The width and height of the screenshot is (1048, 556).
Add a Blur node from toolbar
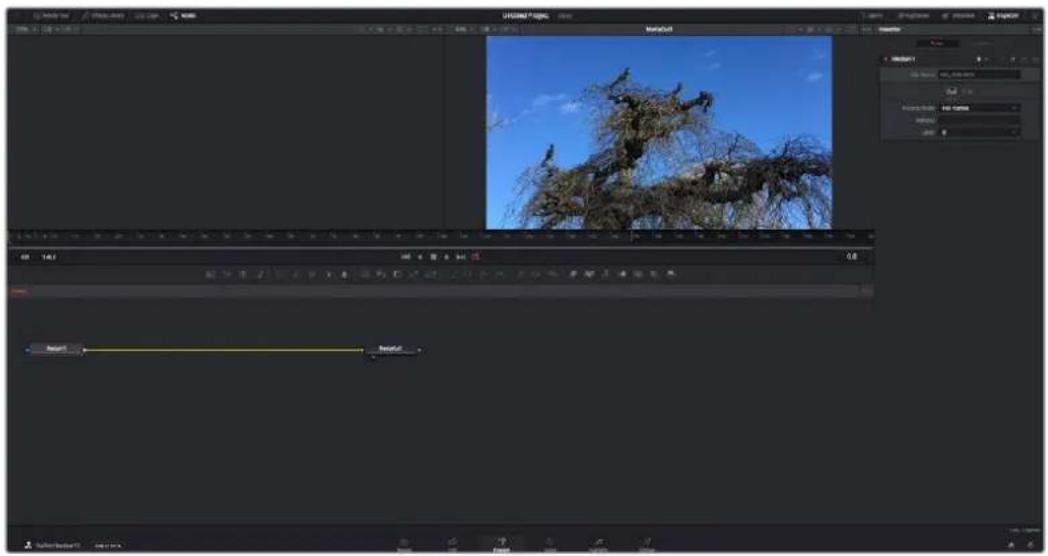point(345,274)
